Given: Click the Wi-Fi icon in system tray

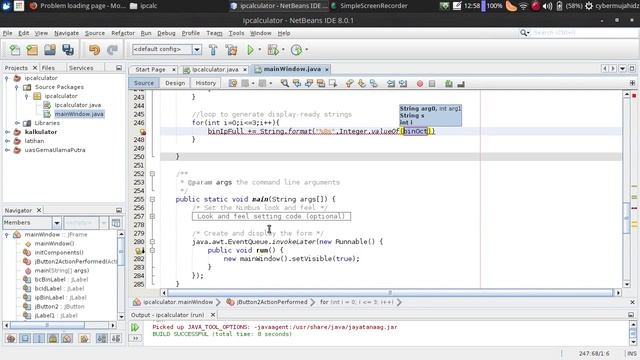Looking at the screenshot, I should [523, 6].
